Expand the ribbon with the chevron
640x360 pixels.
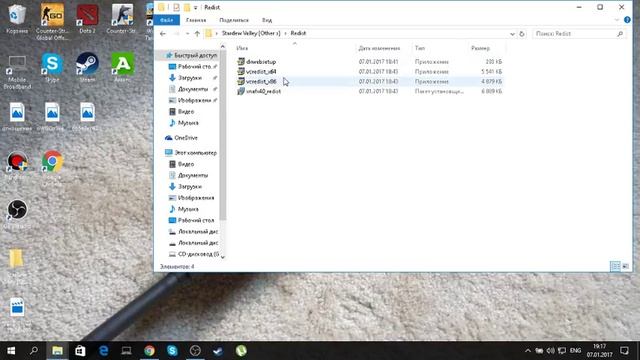click(x=616, y=20)
